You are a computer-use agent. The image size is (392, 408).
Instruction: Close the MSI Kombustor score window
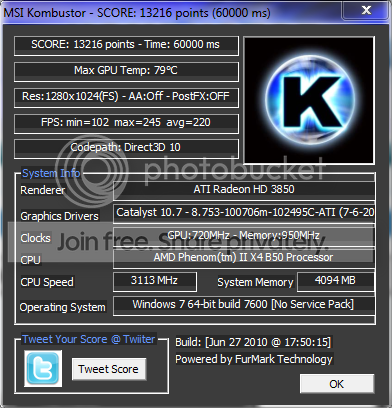[366, 10]
